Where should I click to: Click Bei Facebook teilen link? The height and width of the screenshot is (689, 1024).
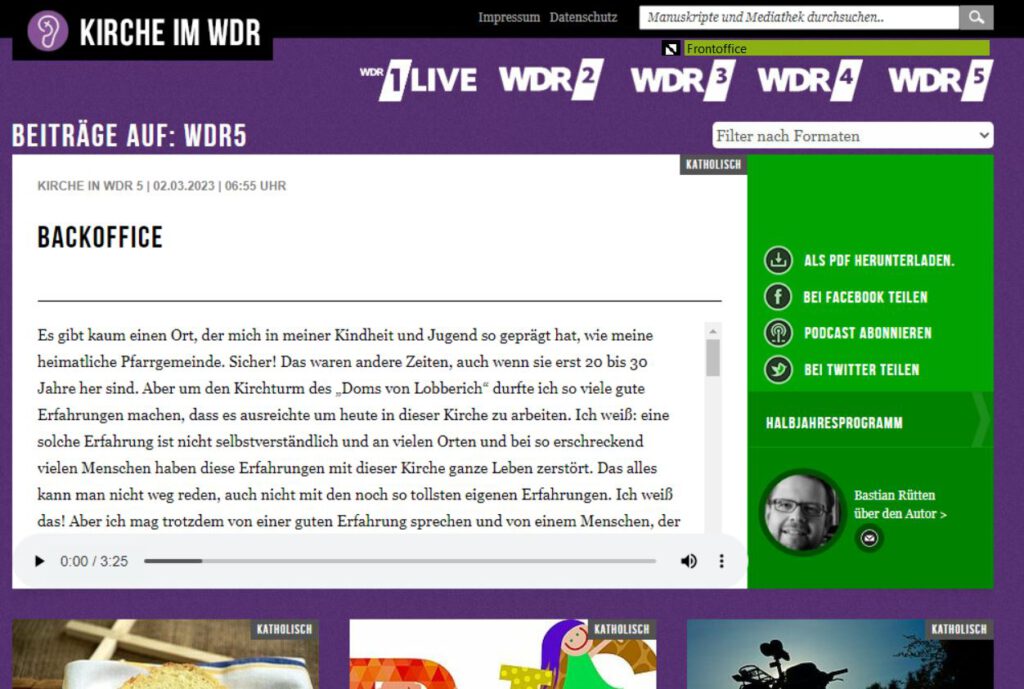tap(865, 297)
